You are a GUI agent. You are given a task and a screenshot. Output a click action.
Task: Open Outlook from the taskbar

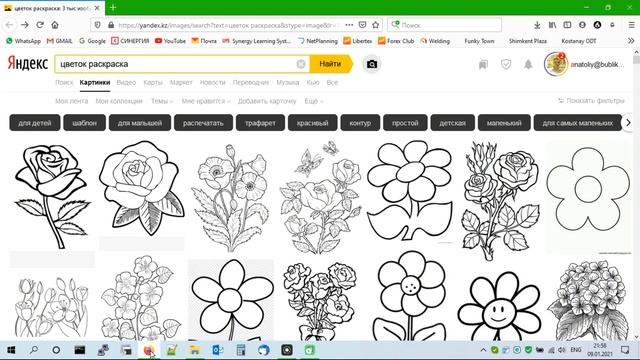click(218, 350)
